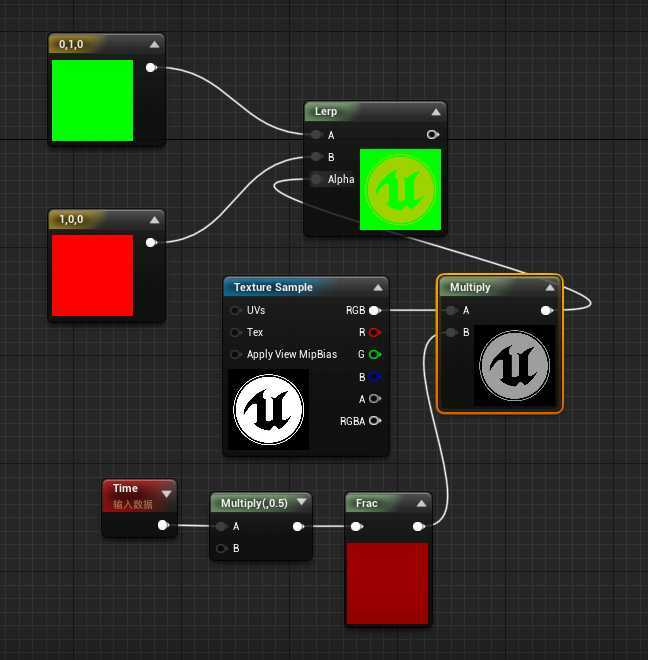
Task: Collapse the 1,0,0 constant node preview
Action: pyautogui.click(x=155, y=220)
